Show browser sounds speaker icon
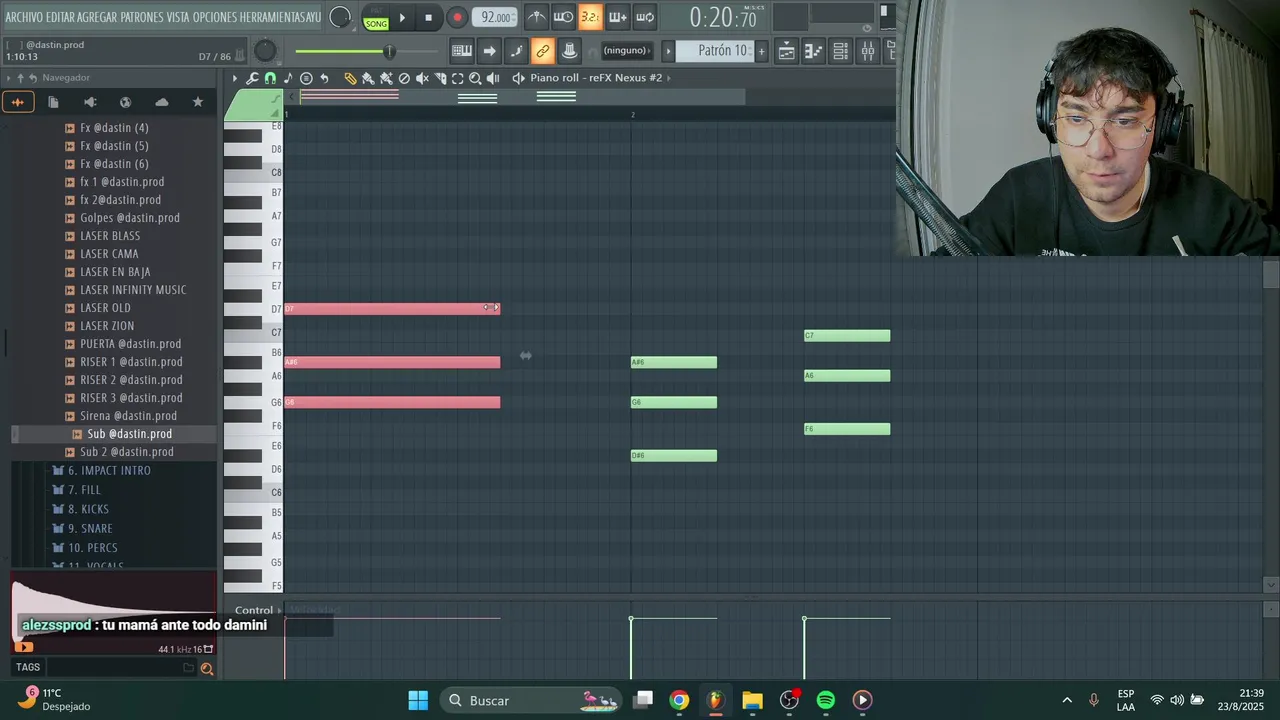This screenshot has height=720, width=1280. [89, 102]
